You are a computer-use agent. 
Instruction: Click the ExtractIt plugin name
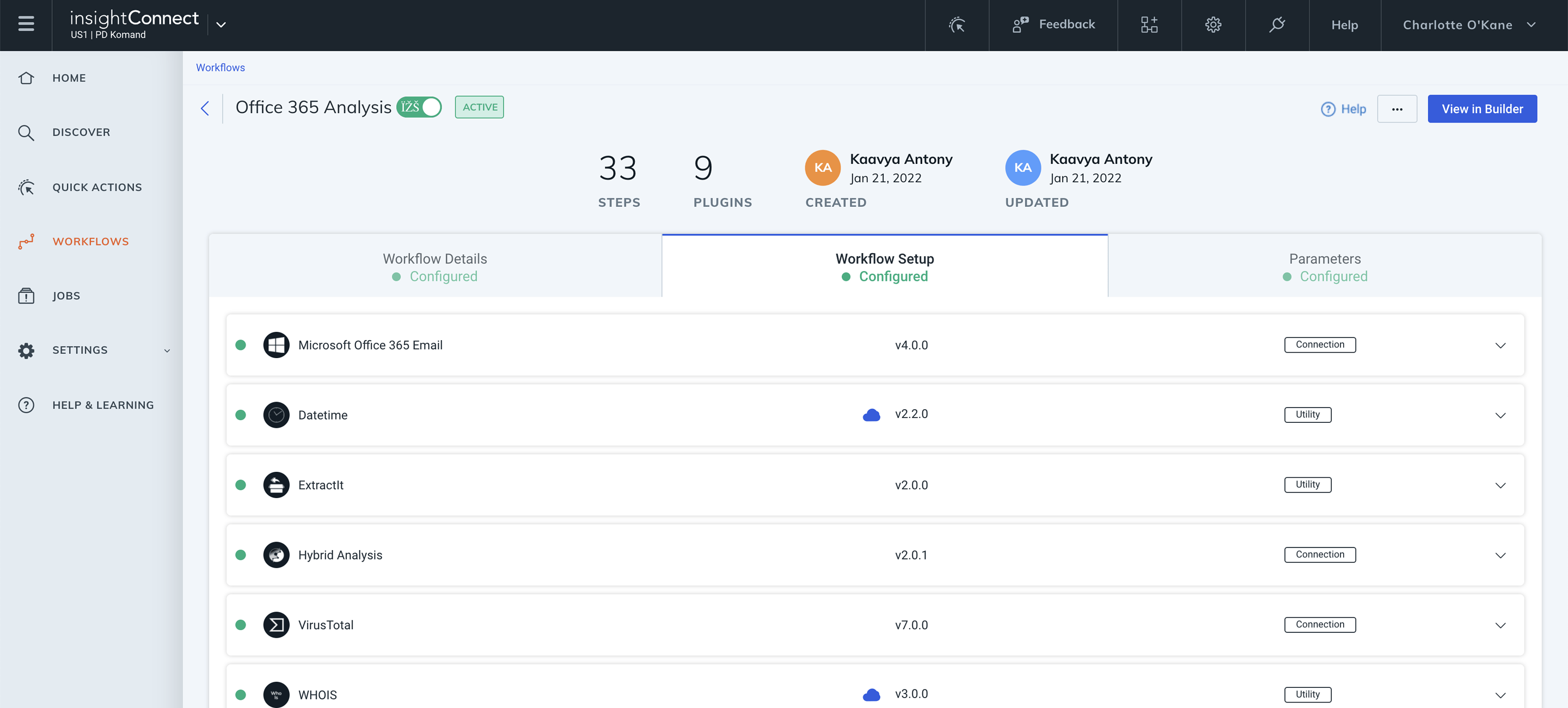(x=321, y=485)
